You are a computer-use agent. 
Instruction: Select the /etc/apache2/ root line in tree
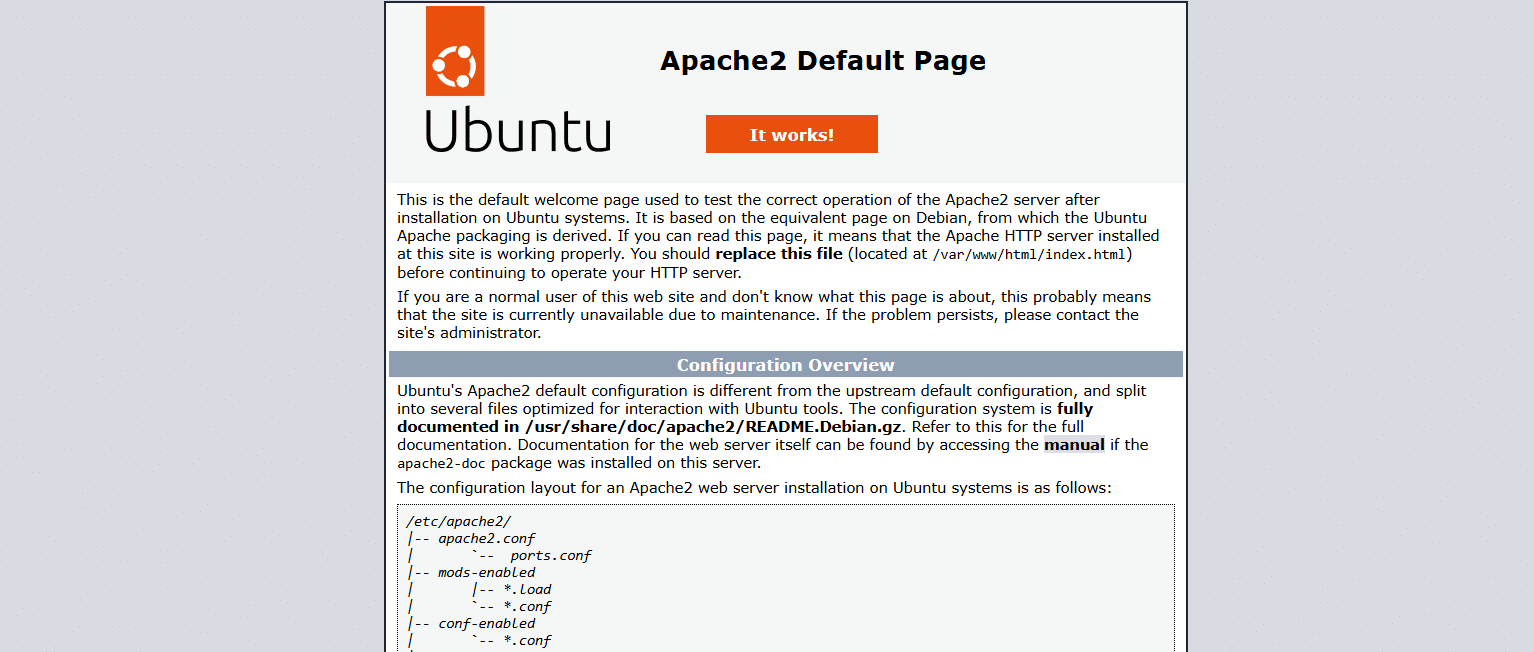(456, 520)
